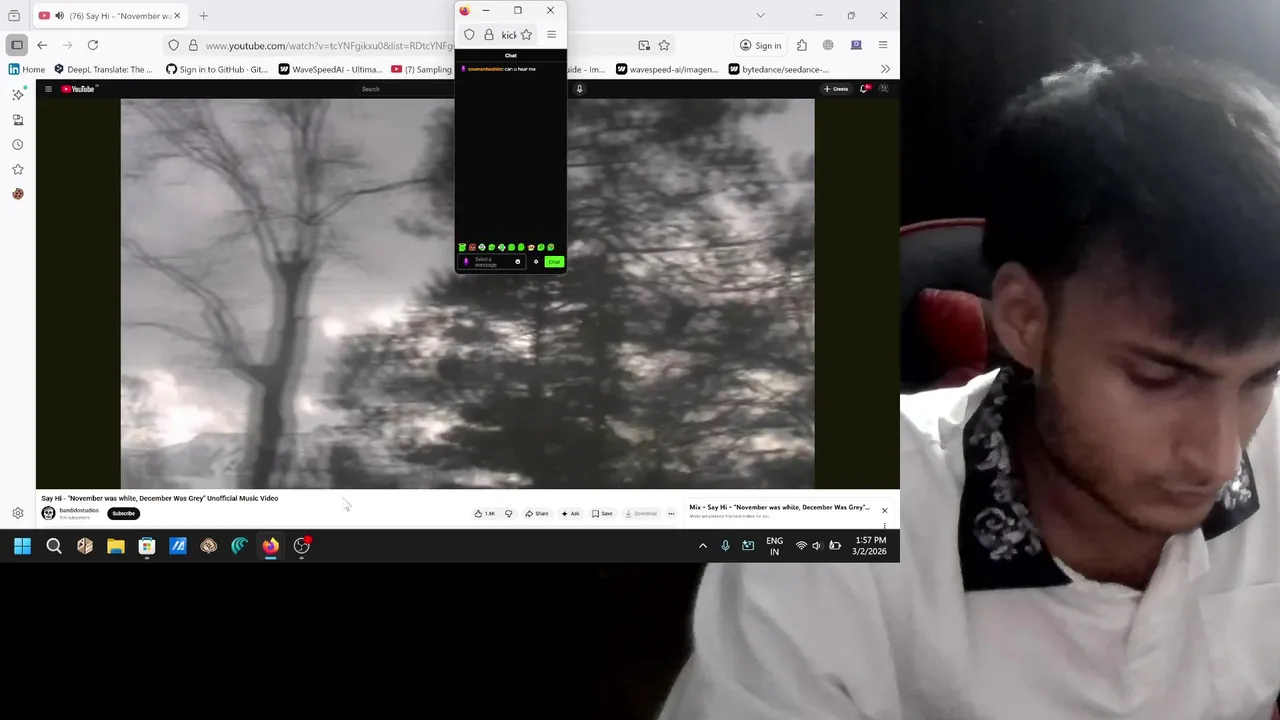Click Send a message field in chat
The height and width of the screenshot is (720, 1280).
(492, 262)
